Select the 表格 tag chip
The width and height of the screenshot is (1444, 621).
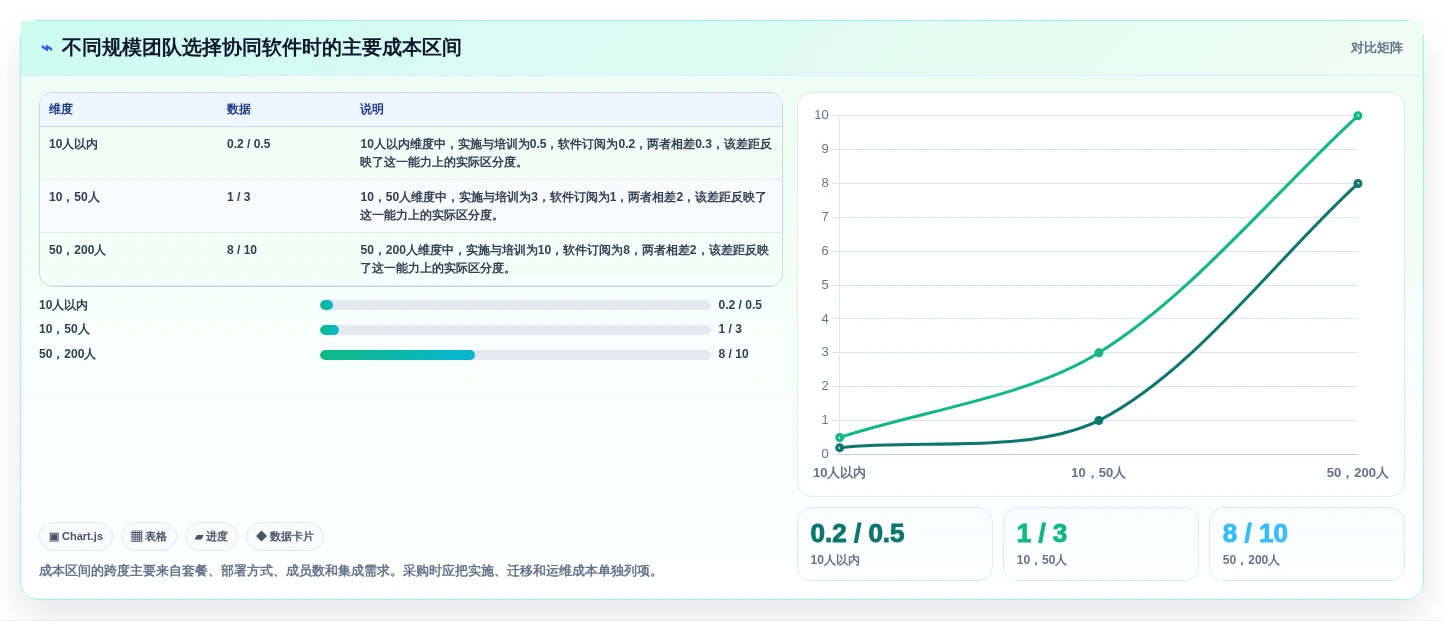click(149, 536)
